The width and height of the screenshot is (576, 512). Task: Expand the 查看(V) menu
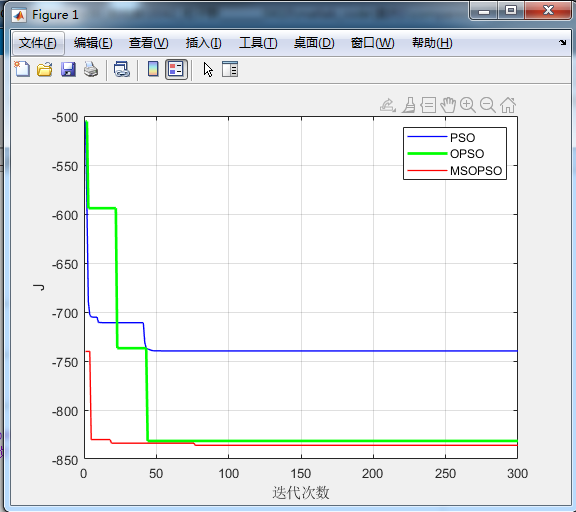click(x=148, y=43)
